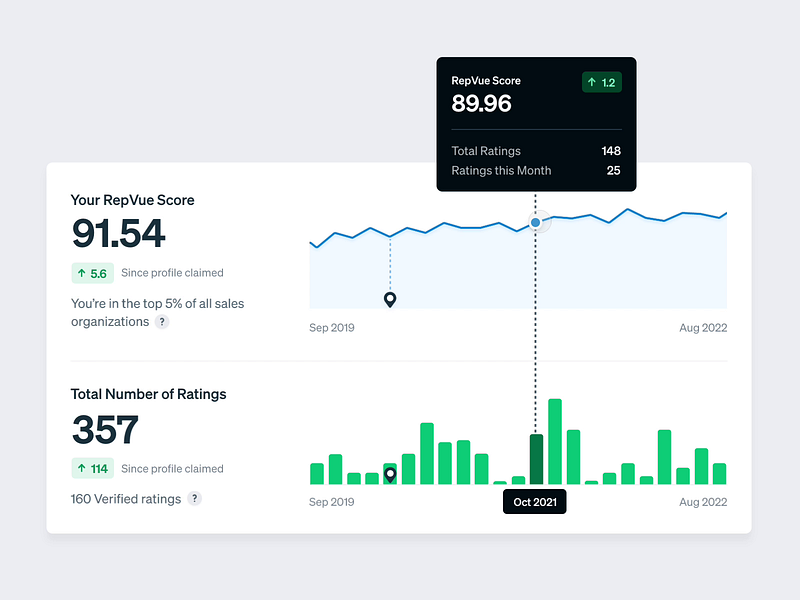Select the highlighted blue data point on the line chart
This screenshot has height=600, width=800.
click(x=536, y=222)
